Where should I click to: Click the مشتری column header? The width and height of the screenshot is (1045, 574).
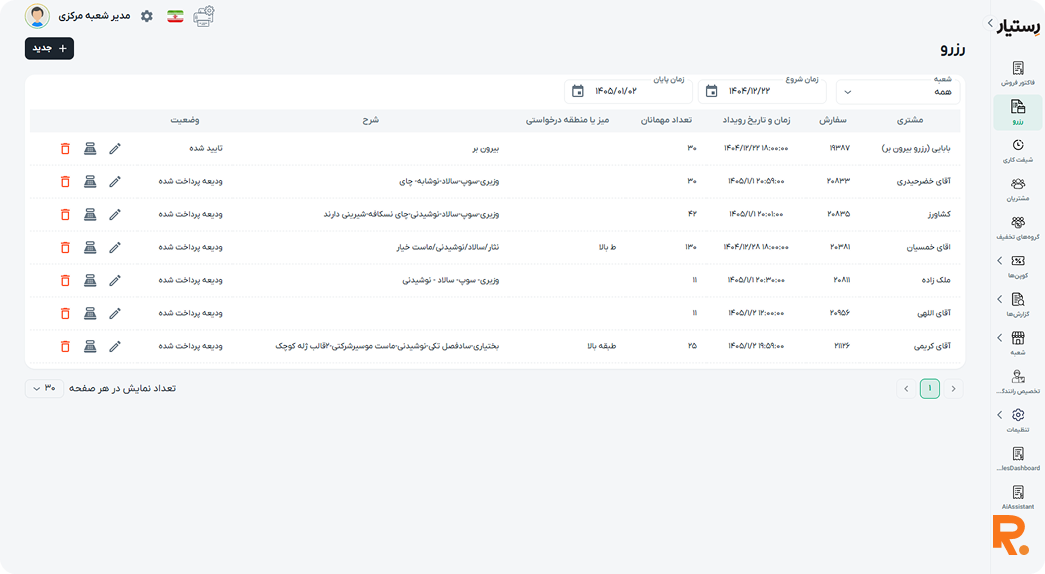coord(910,120)
